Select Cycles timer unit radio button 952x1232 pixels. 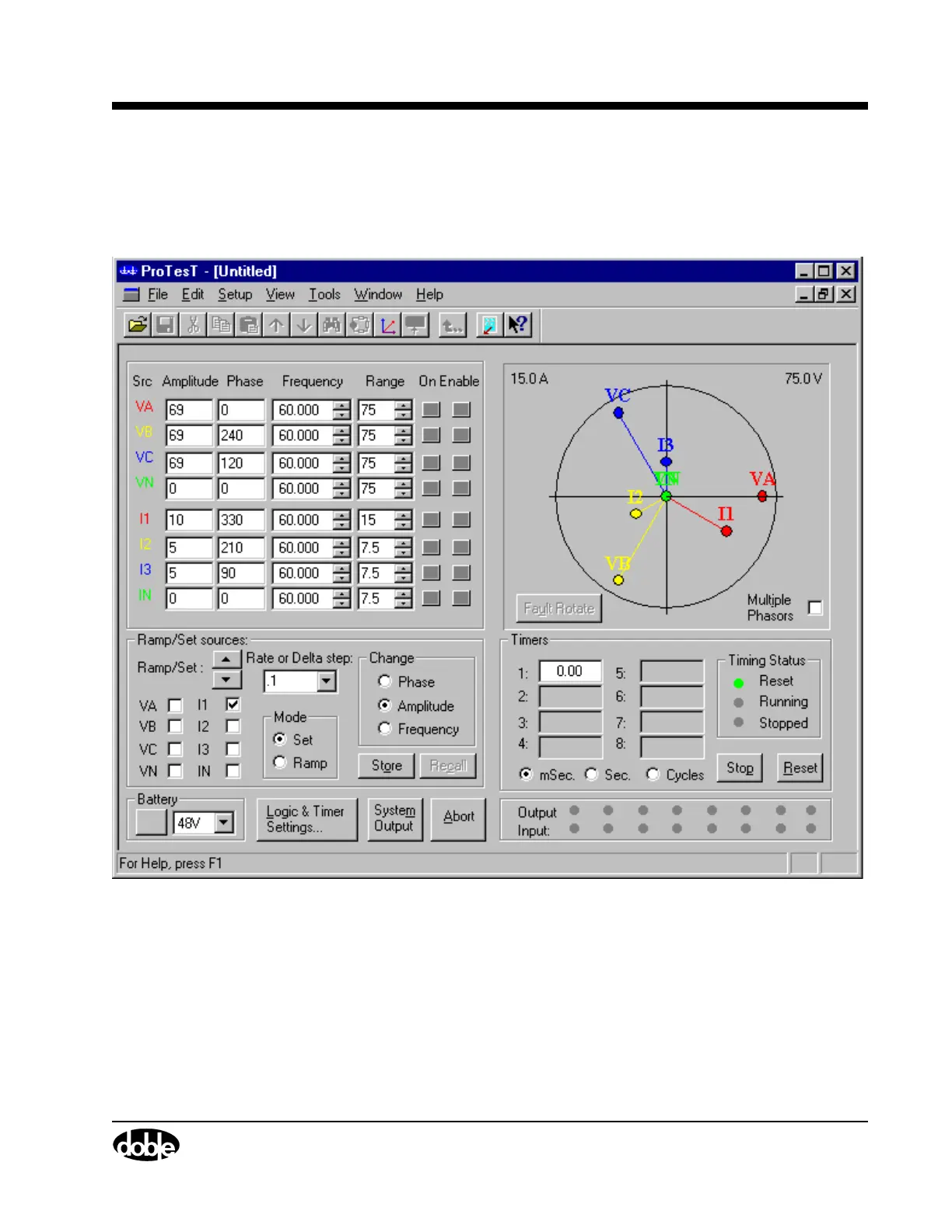[653, 774]
